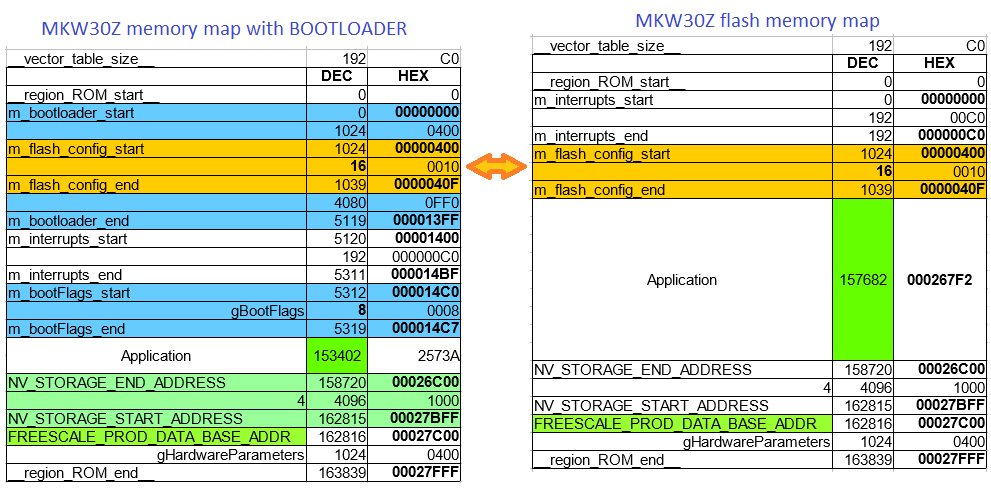Image resolution: width=991 pixels, height=488 pixels.
Task: Click m_flash_config_end in flash memory map
Action: coord(600,190)
